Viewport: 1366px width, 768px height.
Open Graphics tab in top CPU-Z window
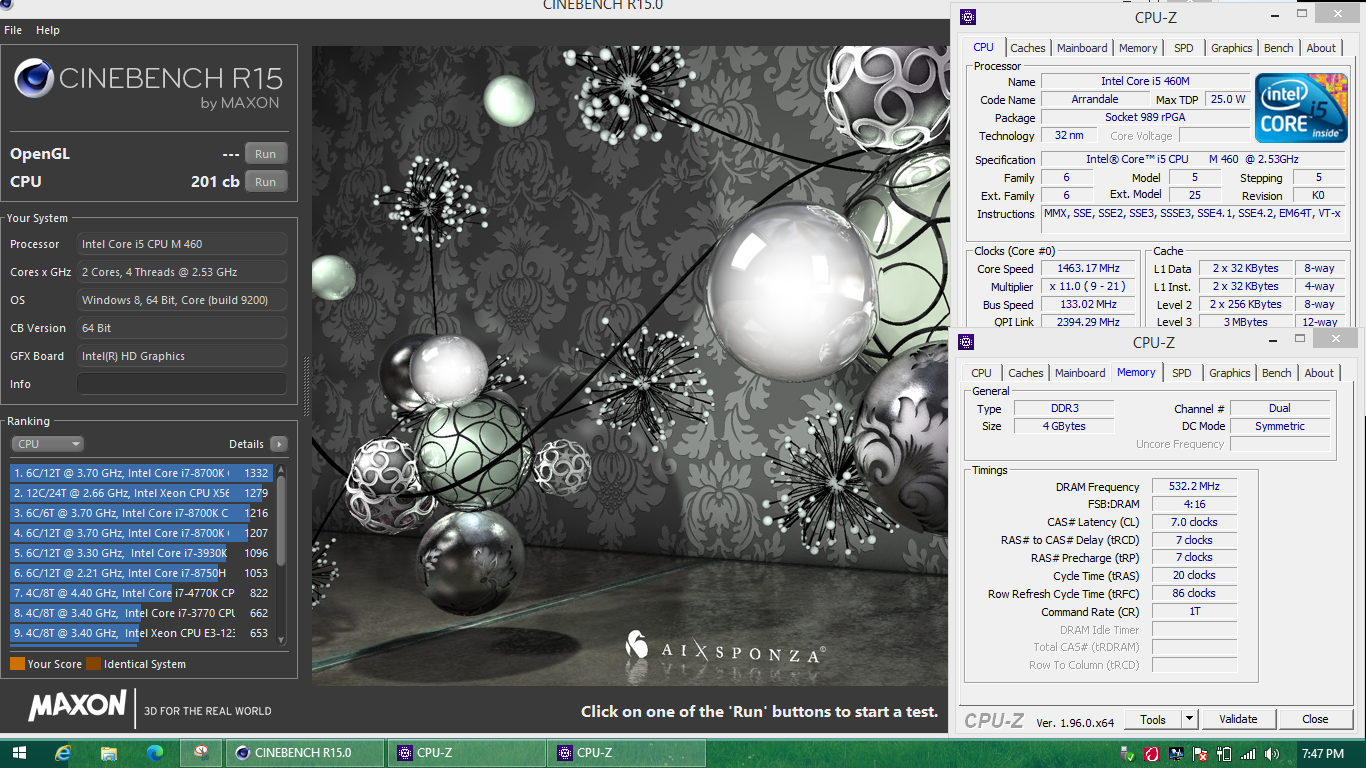click(x=1231, y=48)
